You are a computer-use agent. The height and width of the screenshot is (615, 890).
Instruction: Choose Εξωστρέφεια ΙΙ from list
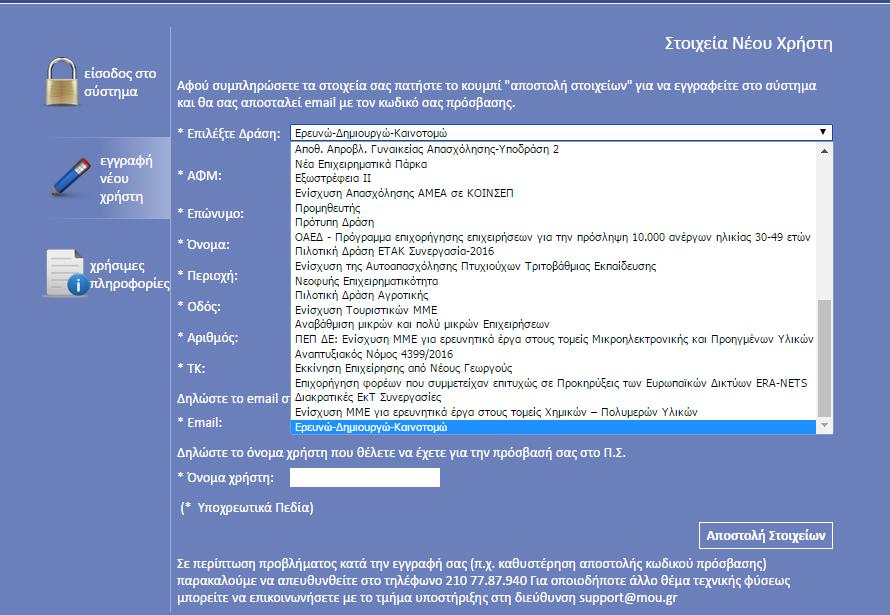click(553, 178)
